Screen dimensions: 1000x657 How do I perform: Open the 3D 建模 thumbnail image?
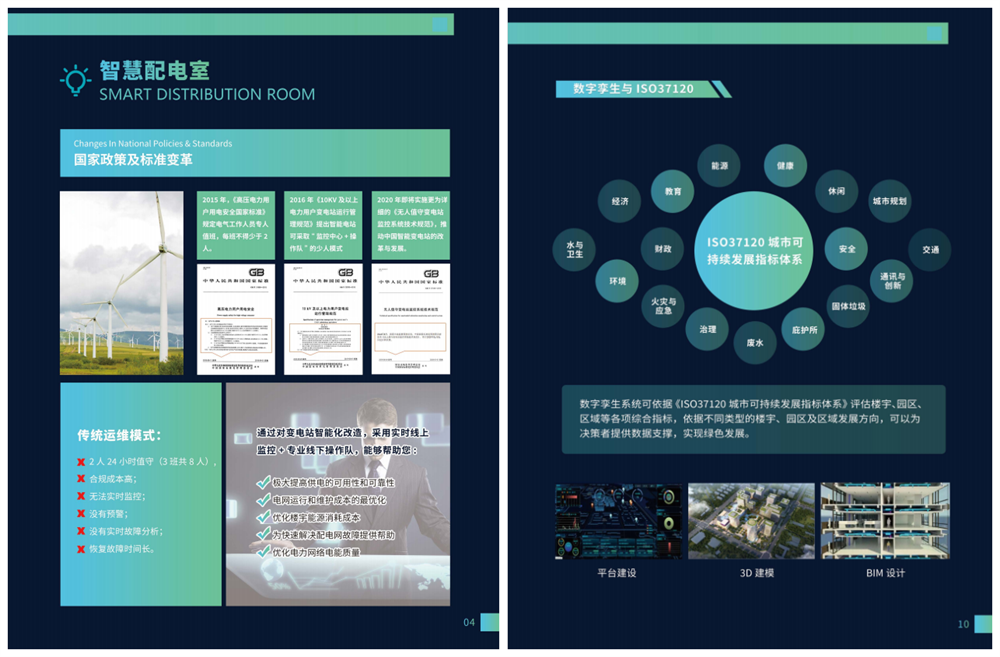751,521
